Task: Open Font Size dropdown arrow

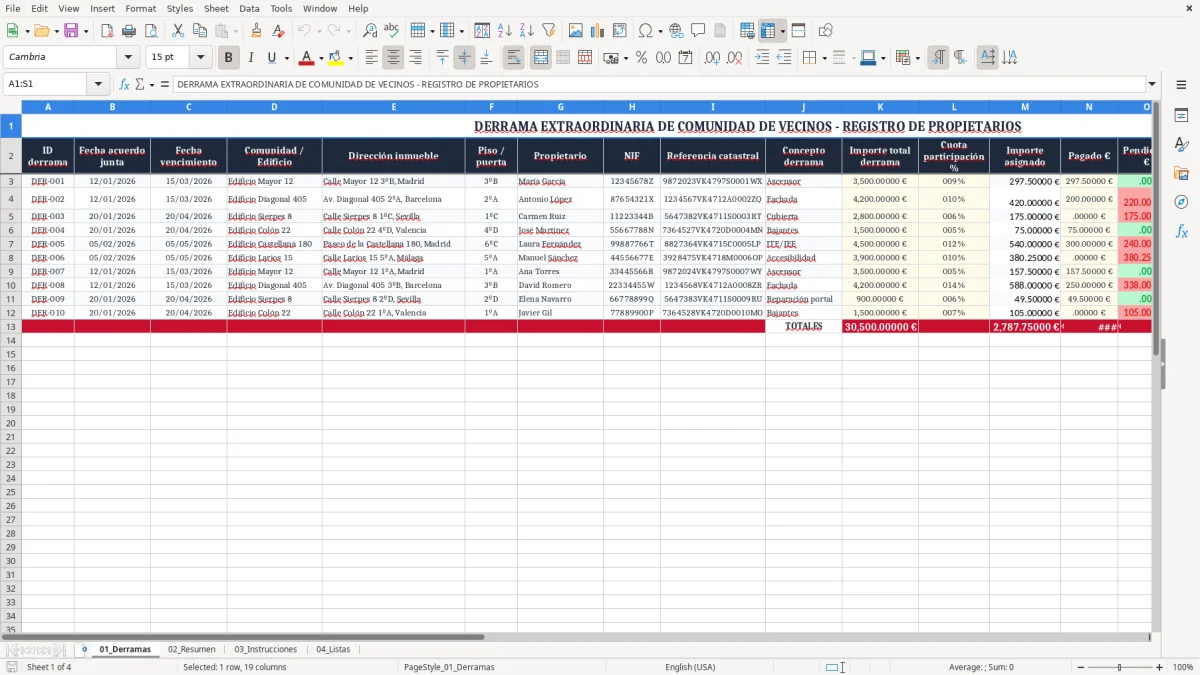Action: (200, 57)
